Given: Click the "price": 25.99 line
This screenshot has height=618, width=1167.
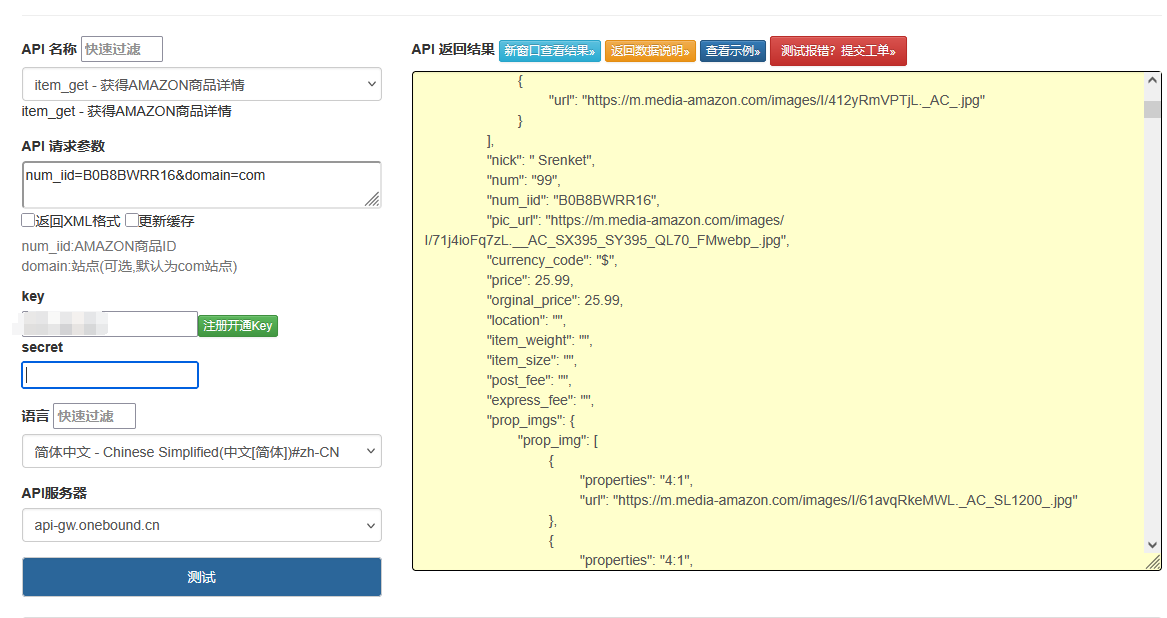Looking at the screenshot, I should (530, 280).
